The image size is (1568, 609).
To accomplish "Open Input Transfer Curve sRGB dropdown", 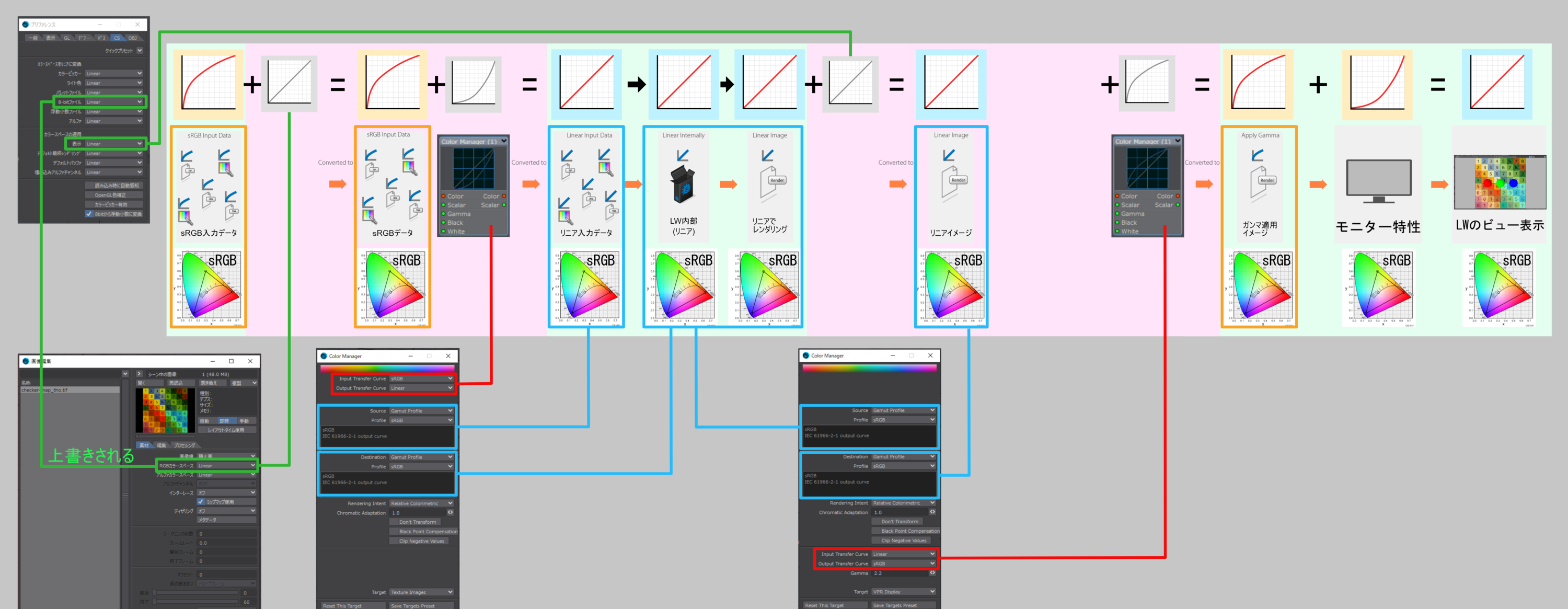I will (421, 379).
